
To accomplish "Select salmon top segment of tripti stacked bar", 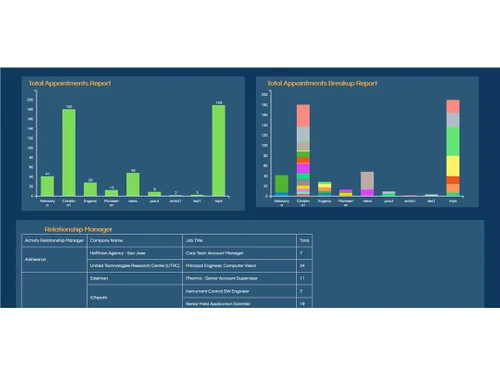I will click(453, 107).
